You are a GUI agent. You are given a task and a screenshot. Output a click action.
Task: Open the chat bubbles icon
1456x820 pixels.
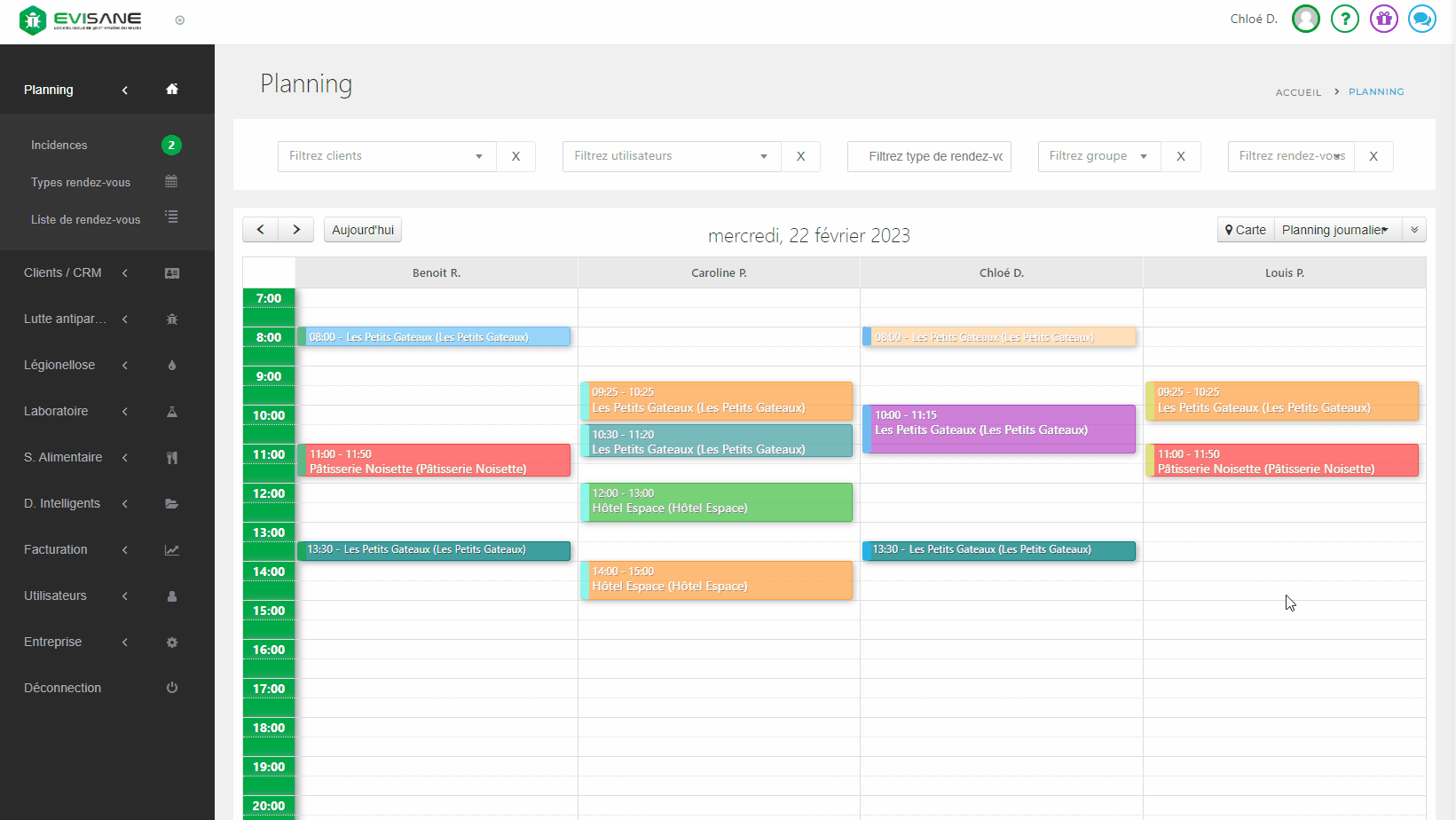point(1421,19)
